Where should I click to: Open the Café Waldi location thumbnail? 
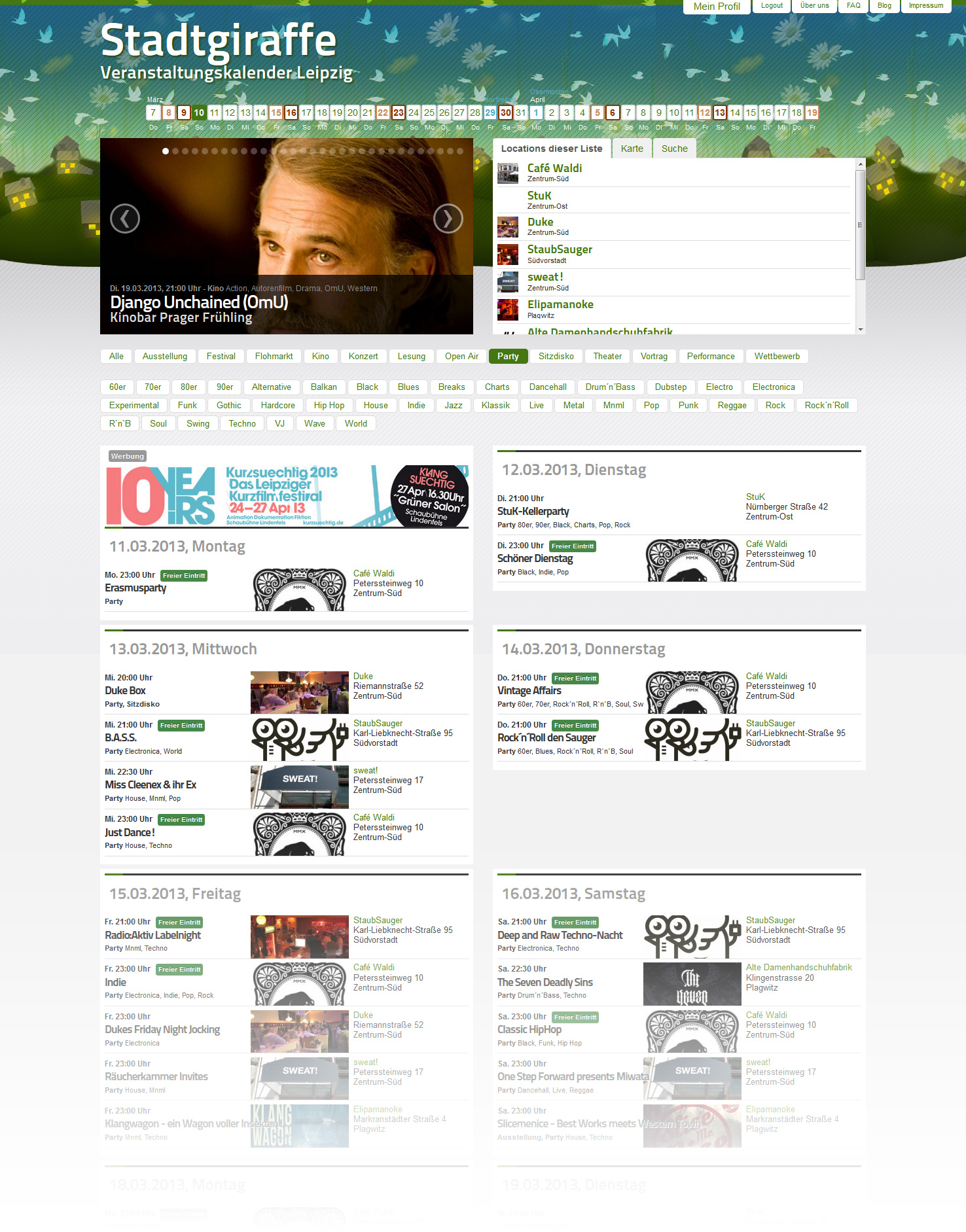tap(508, 173)
